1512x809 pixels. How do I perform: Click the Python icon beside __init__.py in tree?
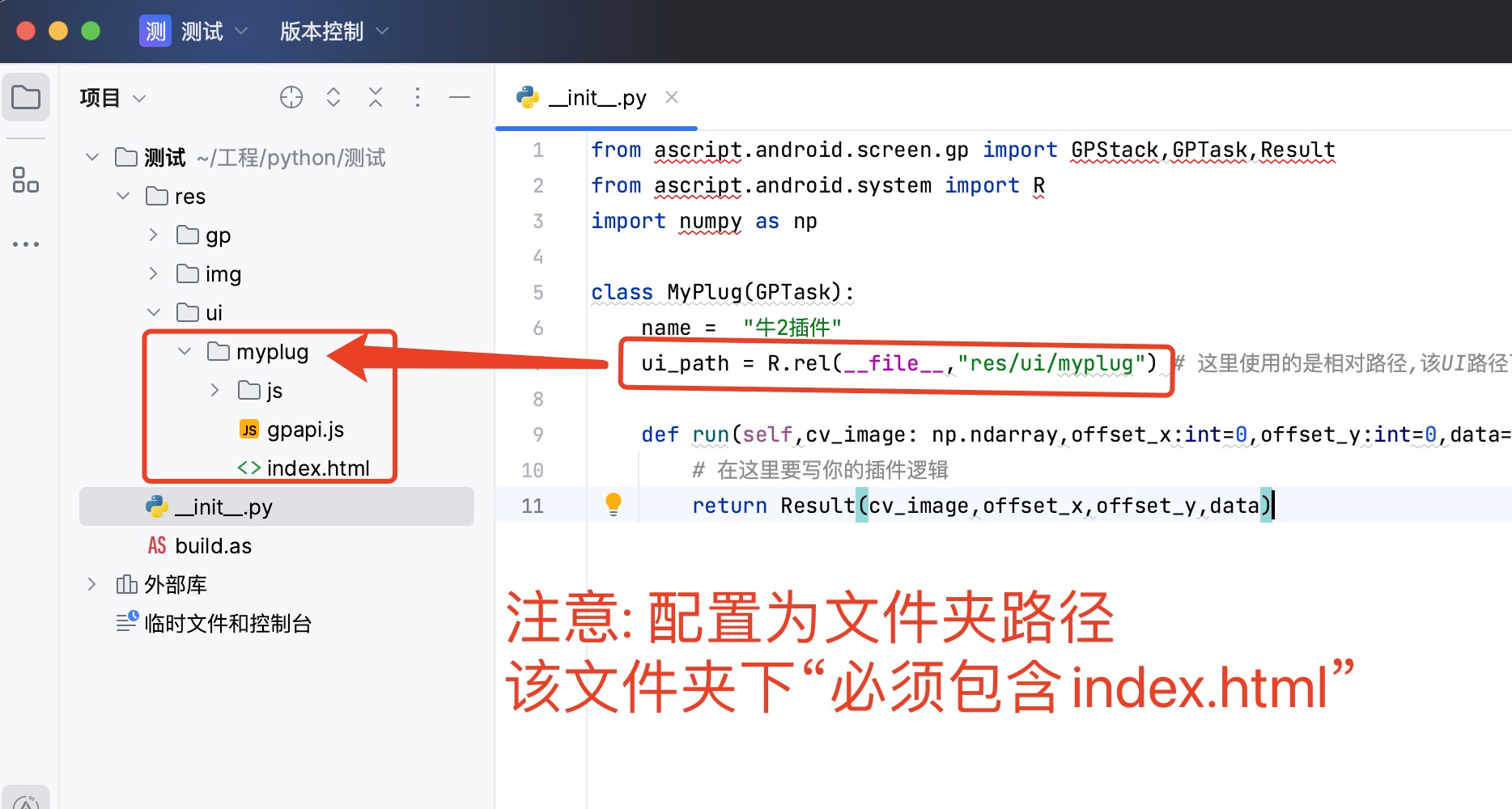[x=157, y=506]
